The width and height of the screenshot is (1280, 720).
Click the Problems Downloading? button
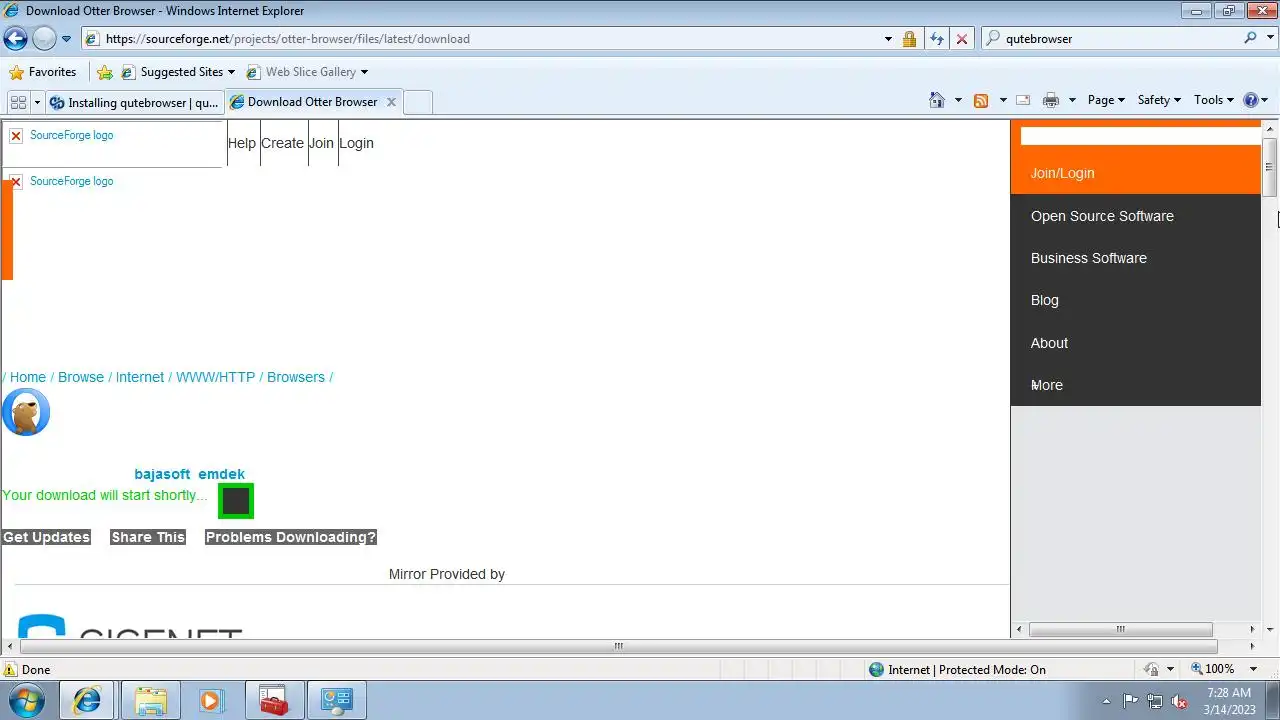(x=291, y=537)
